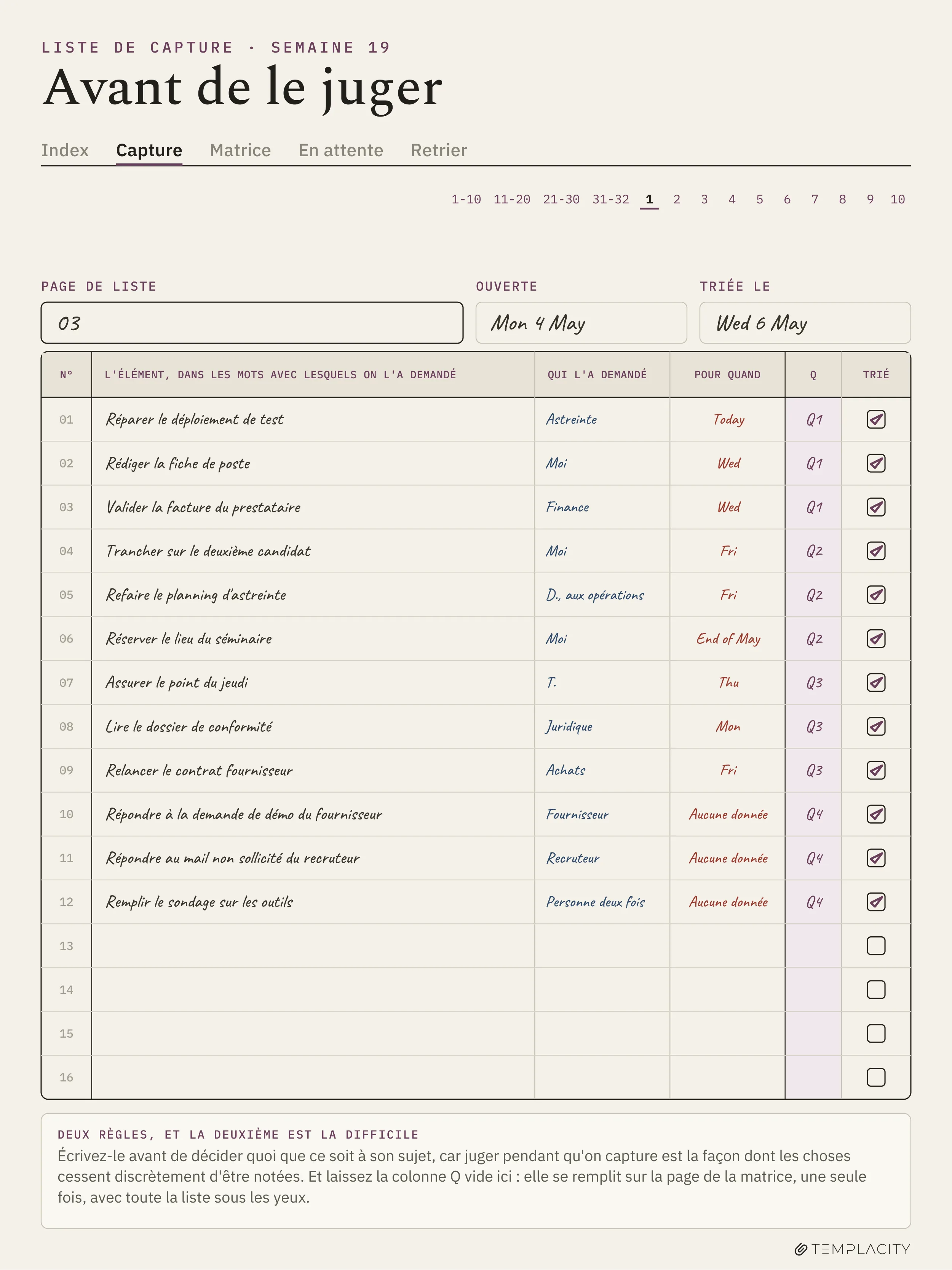The image size is (952, 1270).
Task: Uncheck Trié for Réparer le déploiement de test
Action: [876, 419]
